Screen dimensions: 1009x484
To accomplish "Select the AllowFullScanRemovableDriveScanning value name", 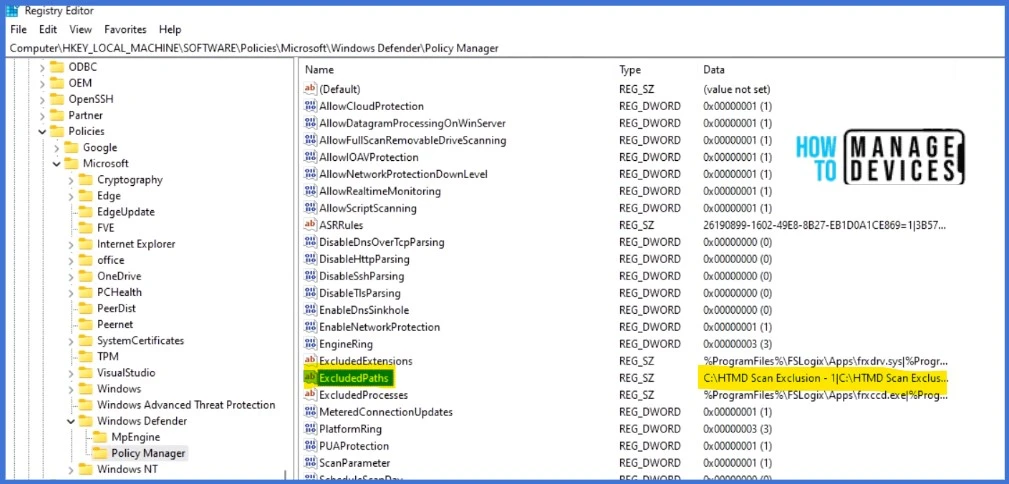I will 412,140.
